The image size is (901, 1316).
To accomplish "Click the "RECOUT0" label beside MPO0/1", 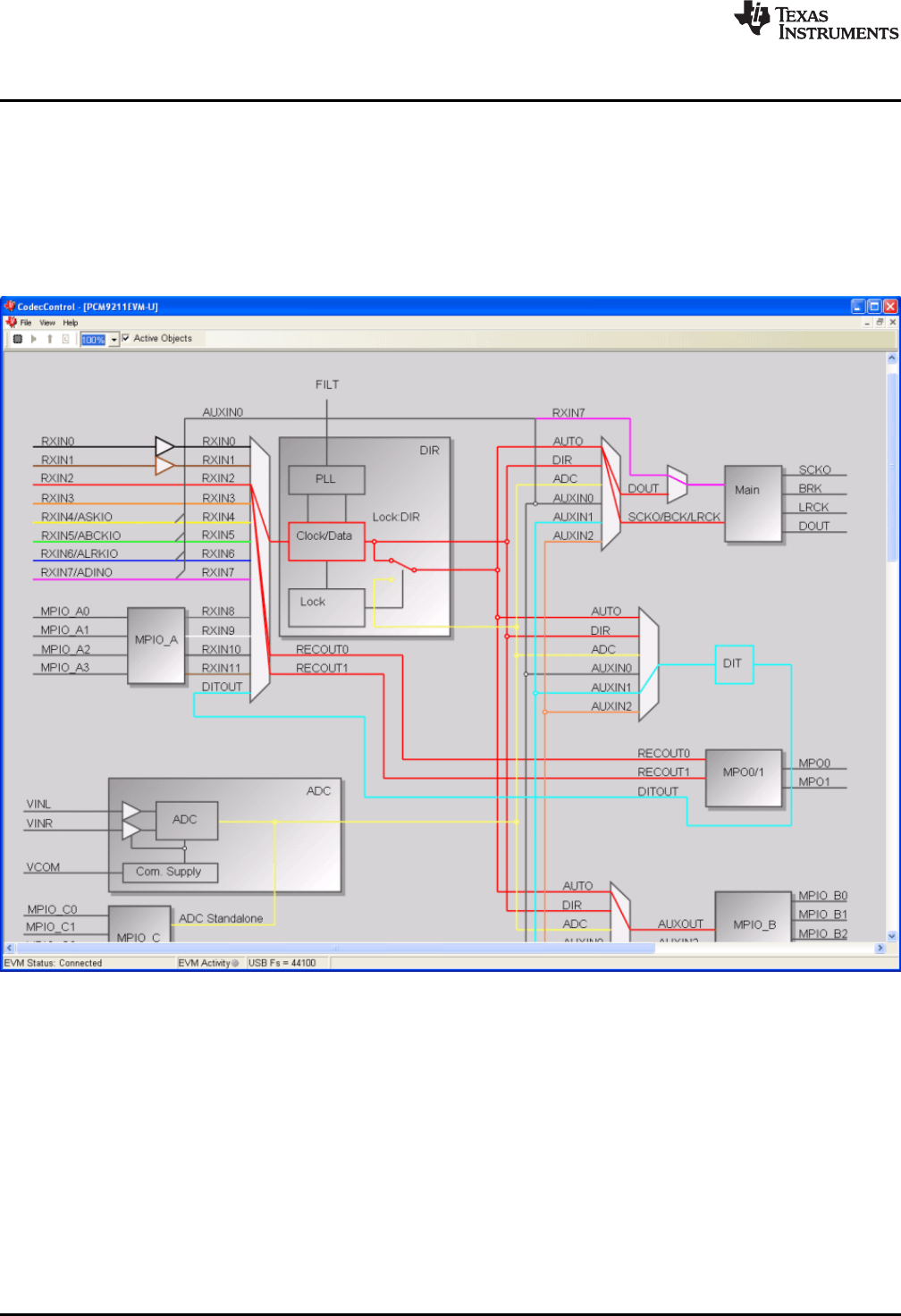I will pyautogui.click(x=663, y=753).
